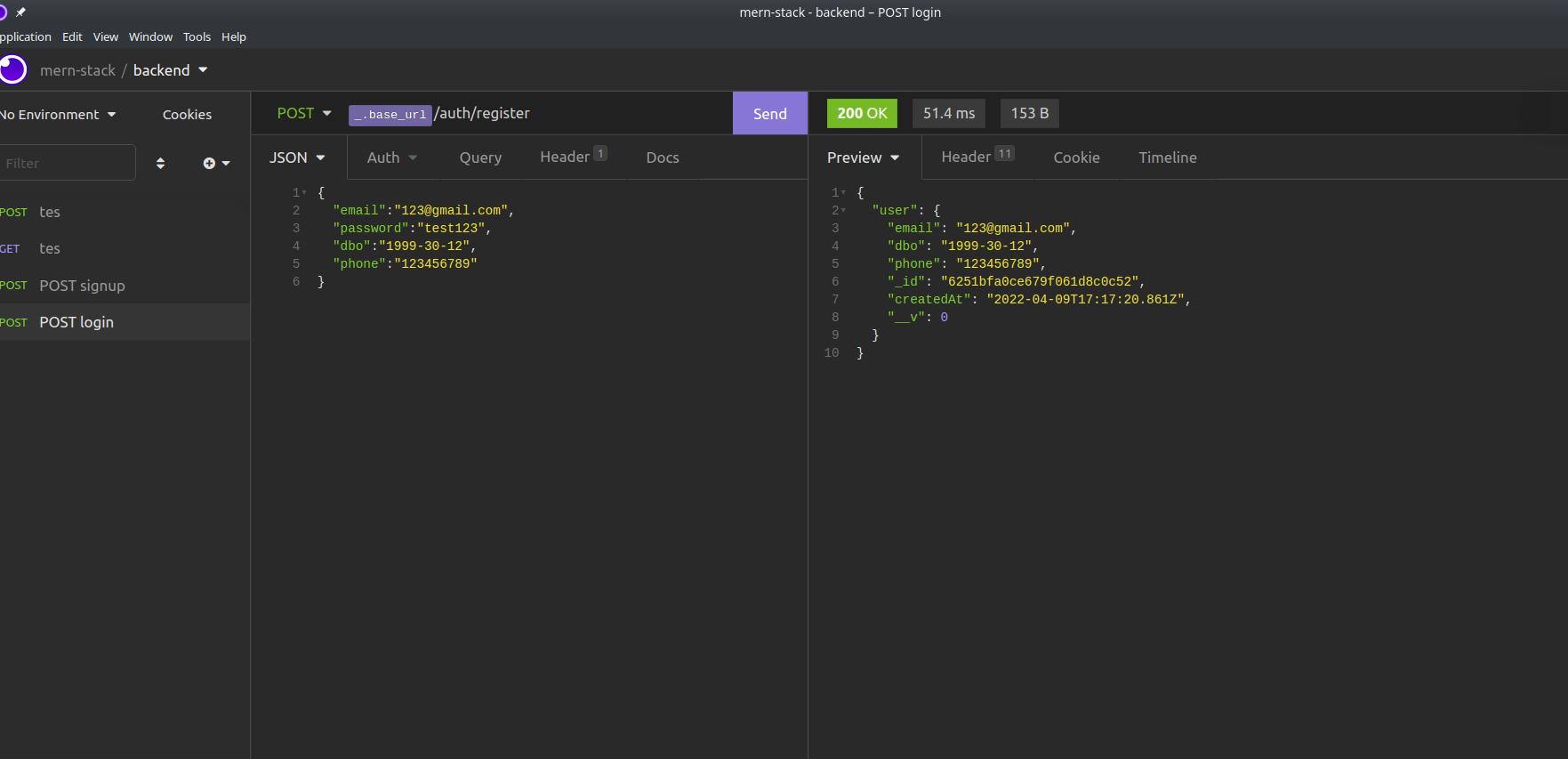Click the pin icon in title bar
This screenshot has height=759, width=1568.
pyautogui.click(x=20, y=12)
